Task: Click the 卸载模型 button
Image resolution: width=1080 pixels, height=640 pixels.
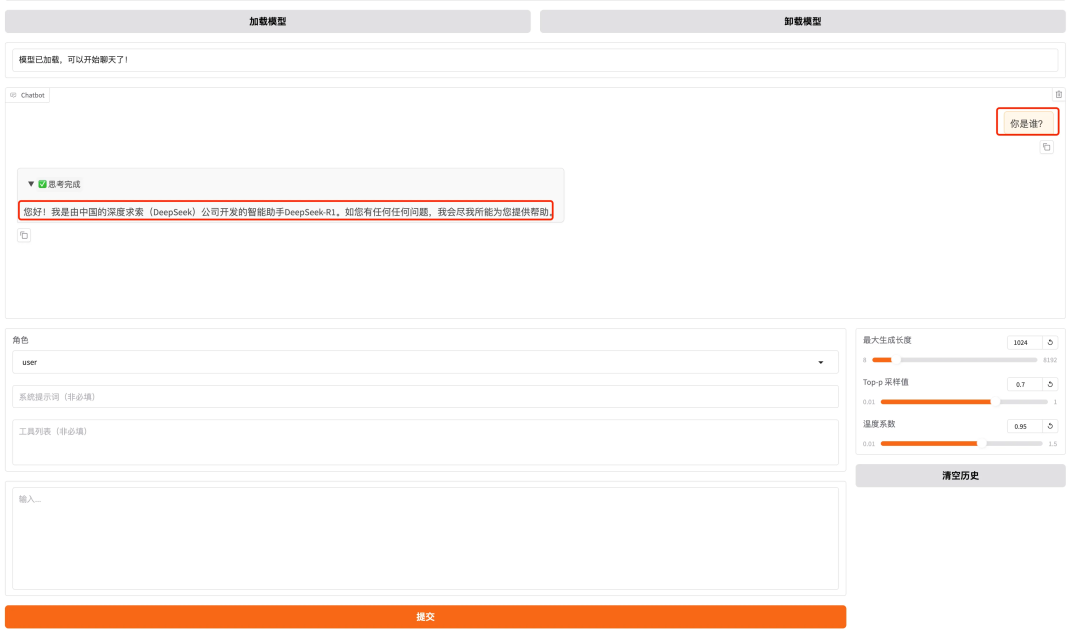Action: [x=802, y=21]
